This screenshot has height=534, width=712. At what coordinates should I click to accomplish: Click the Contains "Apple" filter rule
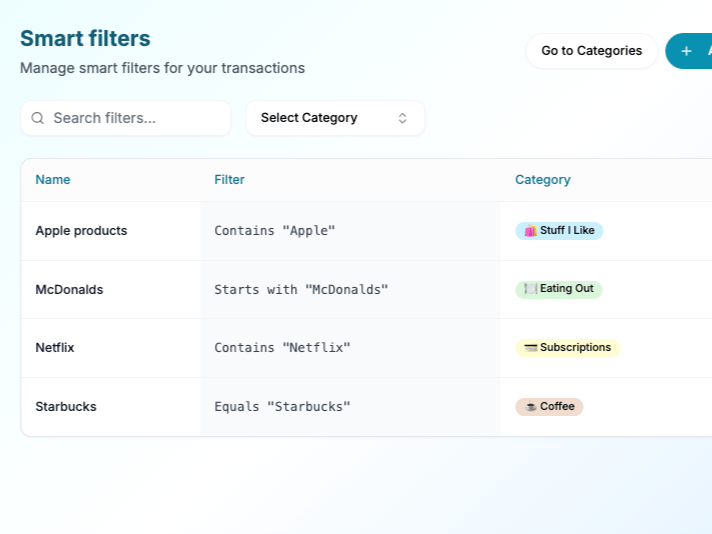tap(275, 231)
